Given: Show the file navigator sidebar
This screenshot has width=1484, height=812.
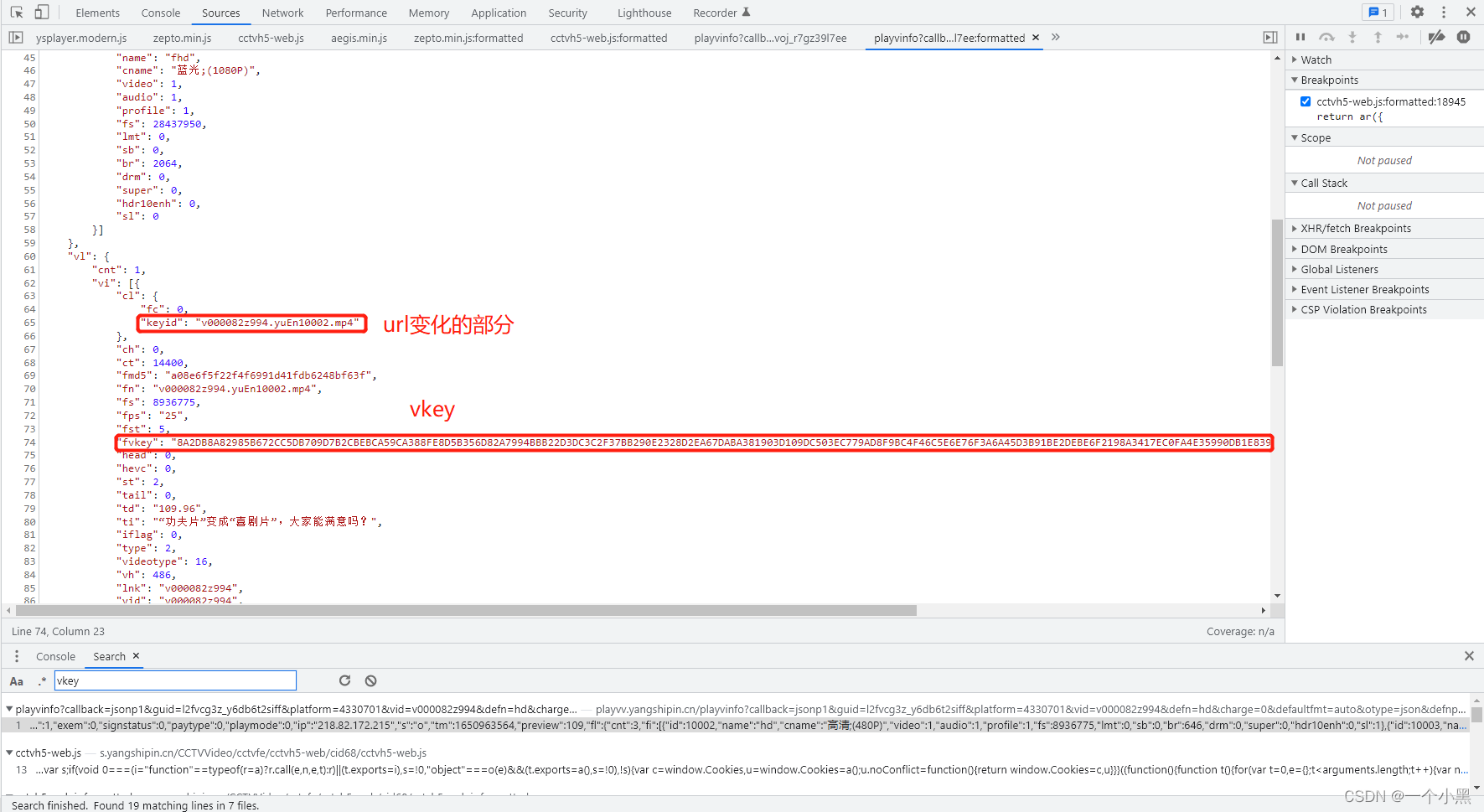Looking at the screenshot, I should (16, 38).
